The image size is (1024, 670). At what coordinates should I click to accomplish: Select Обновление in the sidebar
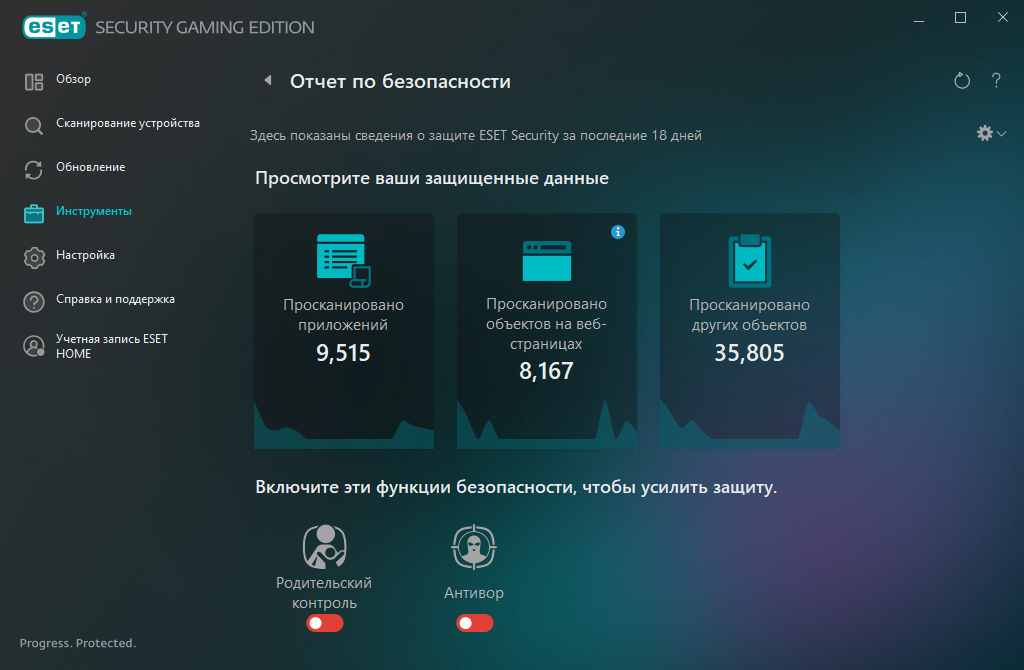pos(91,167)
